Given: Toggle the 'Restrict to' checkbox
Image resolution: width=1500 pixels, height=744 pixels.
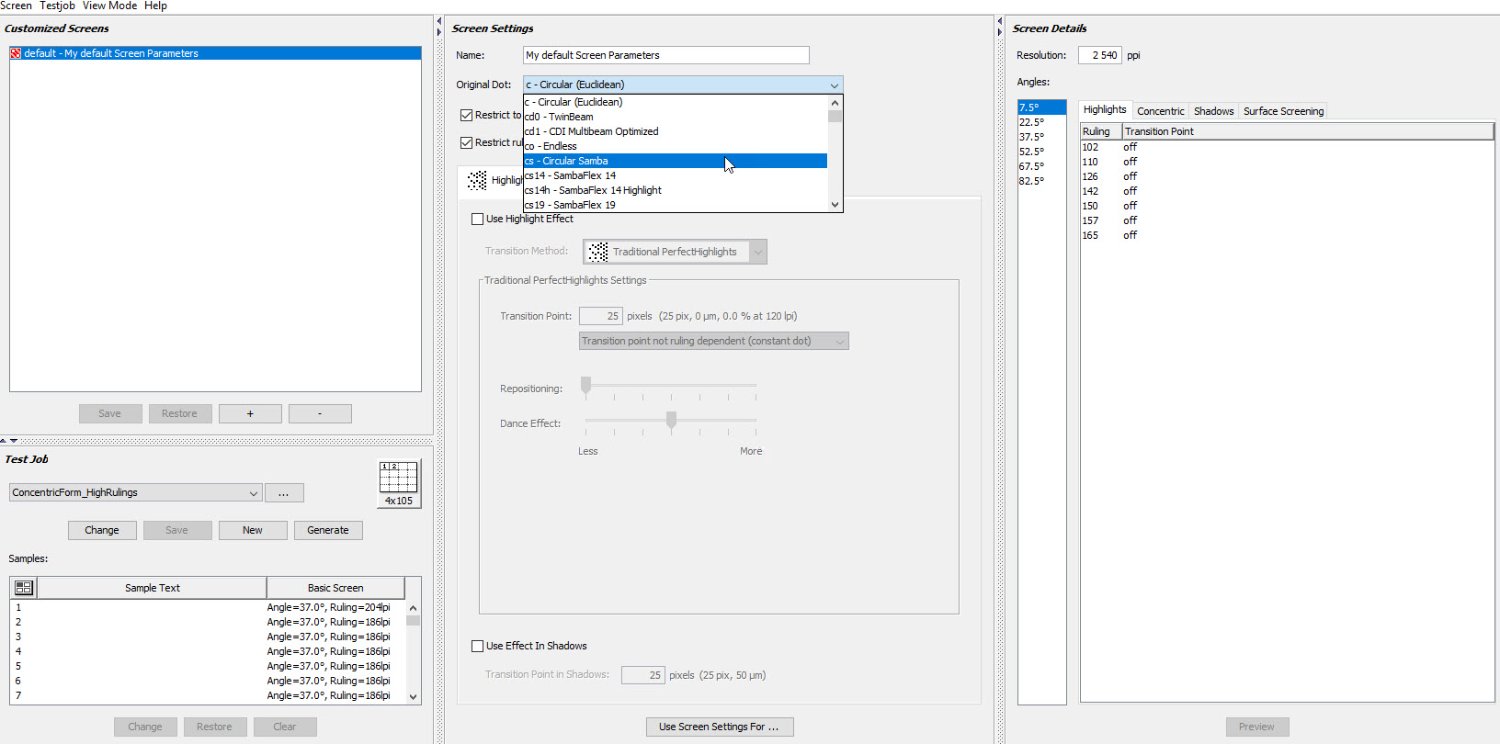Looking at the screenshot, I should click(x=466, y=115).
